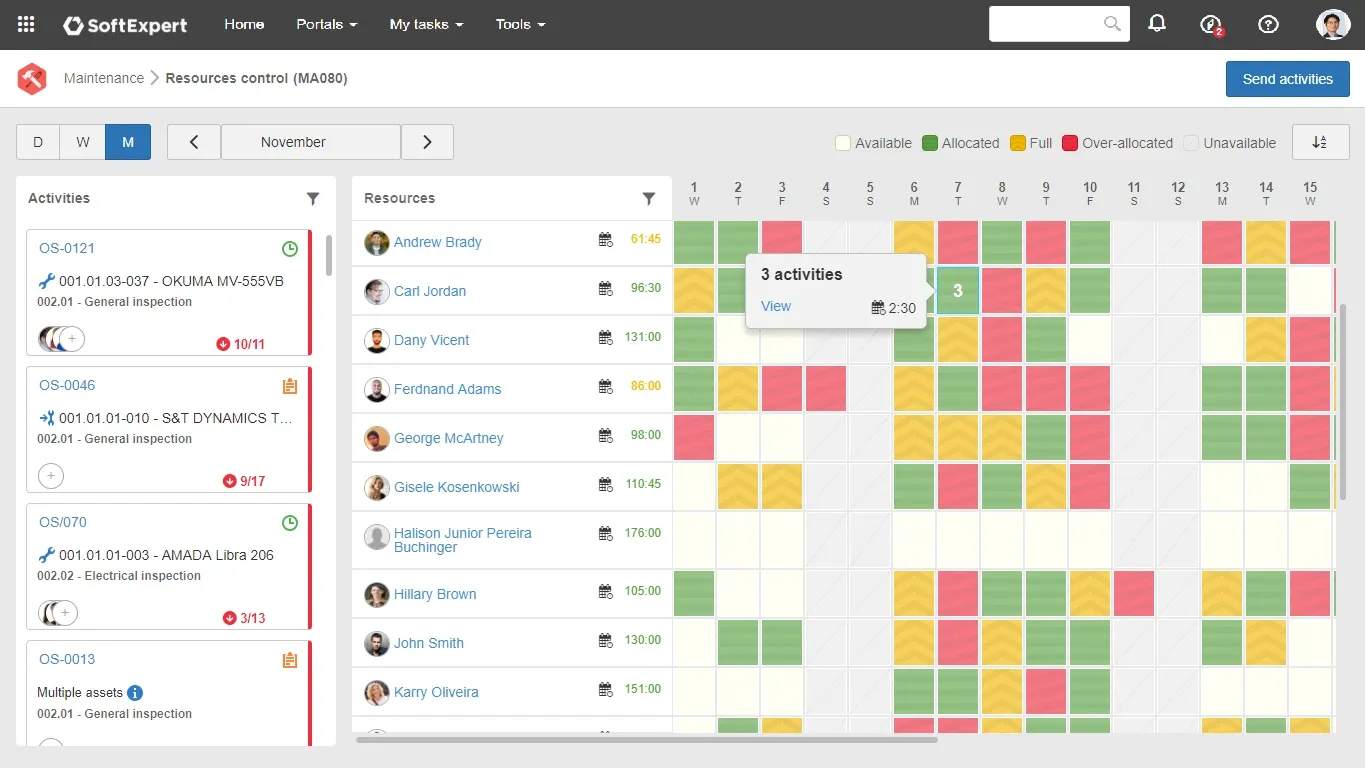Viewport: 1365px width, 768px height.
Task: Go to the Home menu item
Action: tap(244, 25)
